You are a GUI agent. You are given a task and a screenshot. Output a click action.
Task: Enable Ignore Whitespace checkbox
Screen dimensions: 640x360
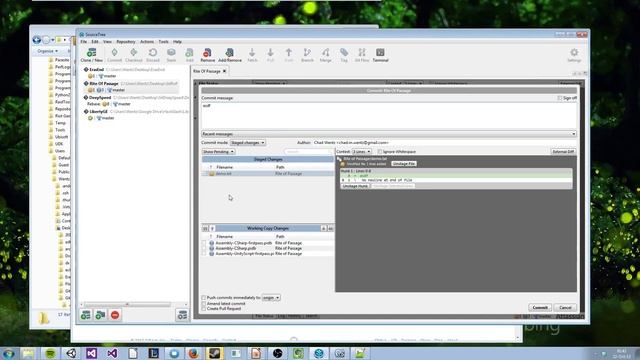click(380, 151)
